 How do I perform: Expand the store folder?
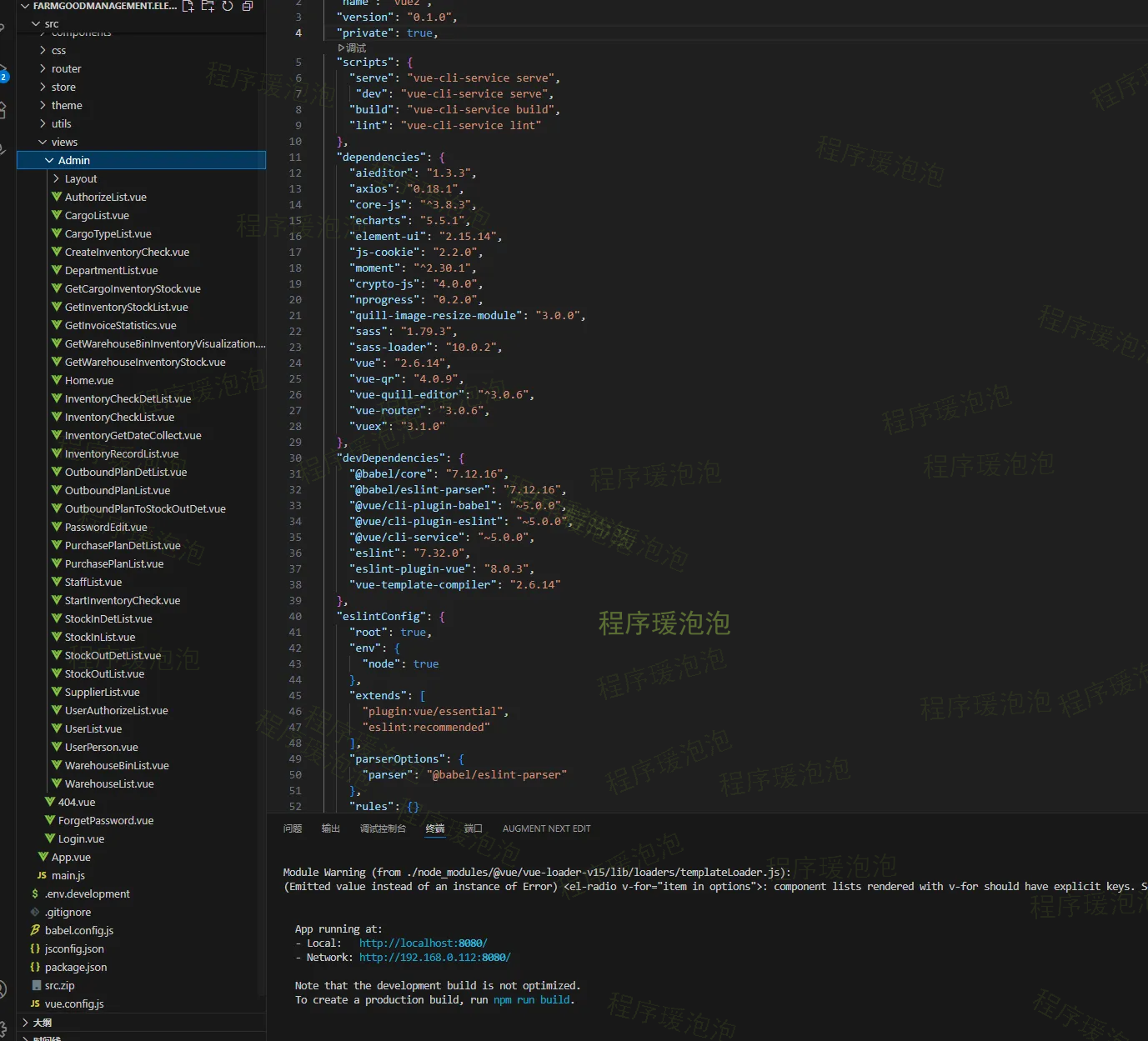tap(43, 87)
